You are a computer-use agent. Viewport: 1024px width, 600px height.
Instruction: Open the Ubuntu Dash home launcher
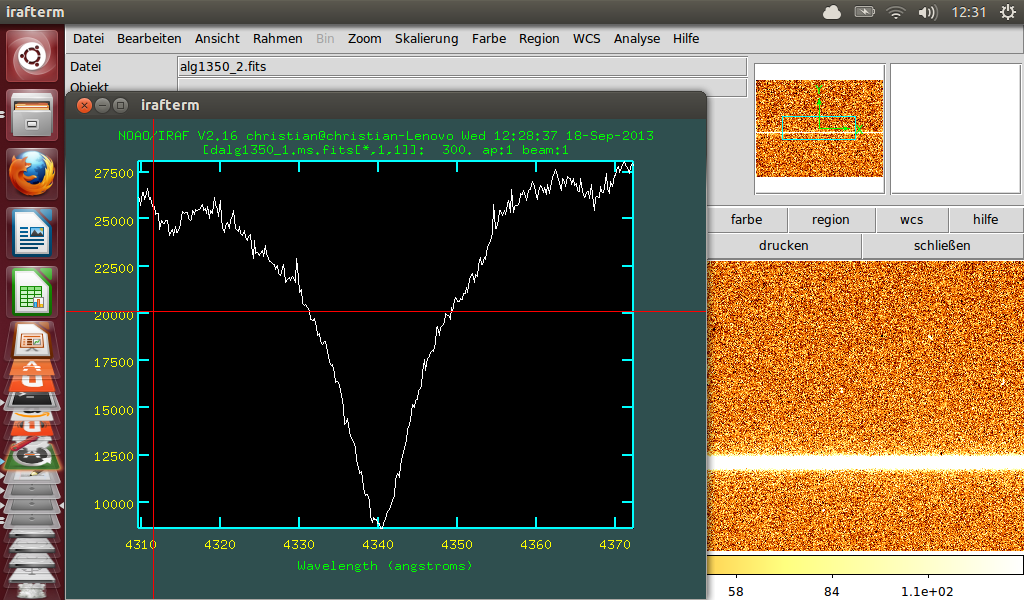33,57
